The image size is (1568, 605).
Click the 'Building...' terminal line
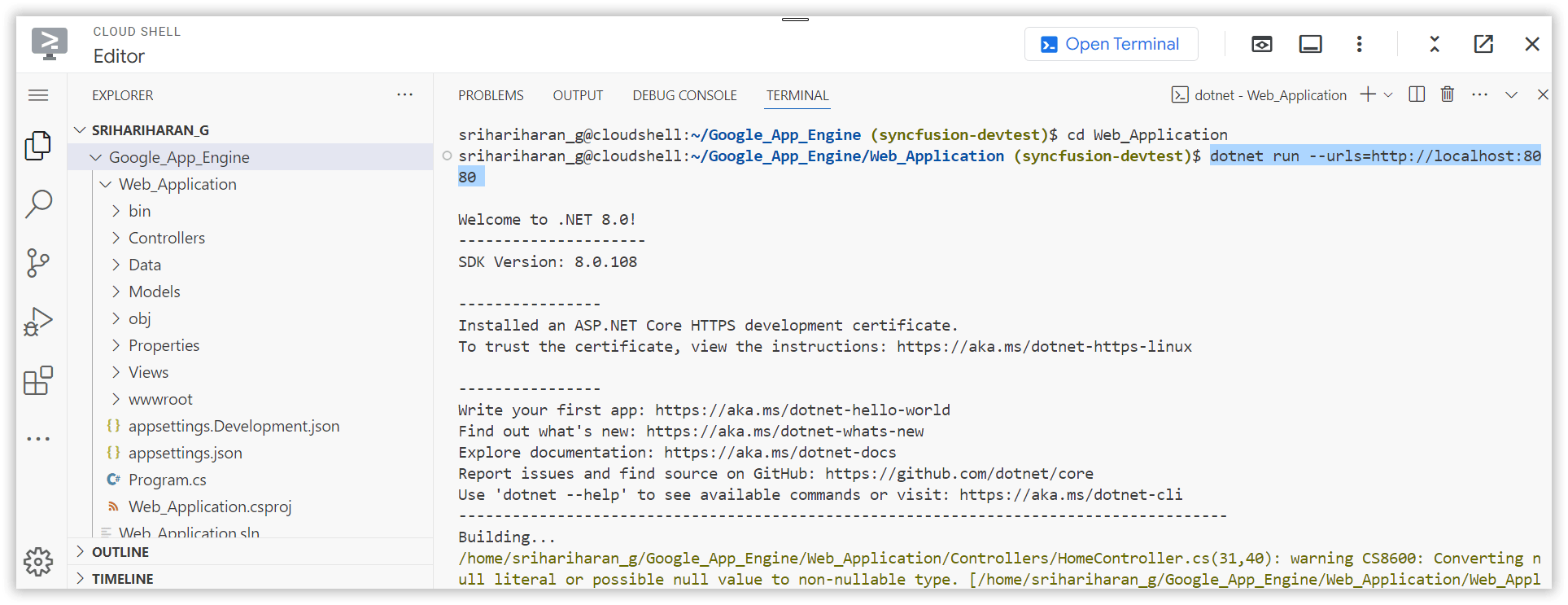[507, 537]
